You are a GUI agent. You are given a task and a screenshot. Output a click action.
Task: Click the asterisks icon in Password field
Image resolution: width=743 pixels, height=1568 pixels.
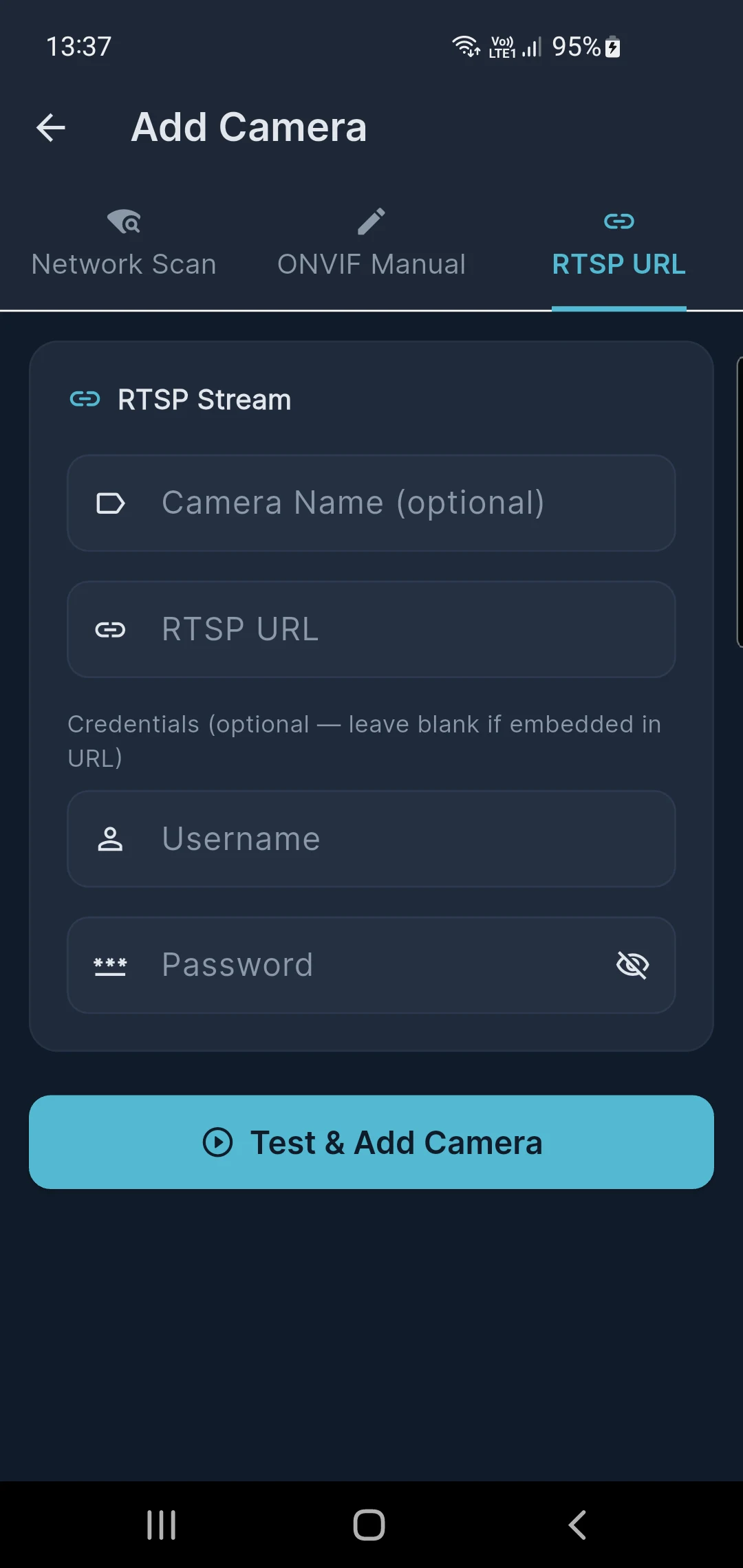pyautogui.click(x=110, y=966)
